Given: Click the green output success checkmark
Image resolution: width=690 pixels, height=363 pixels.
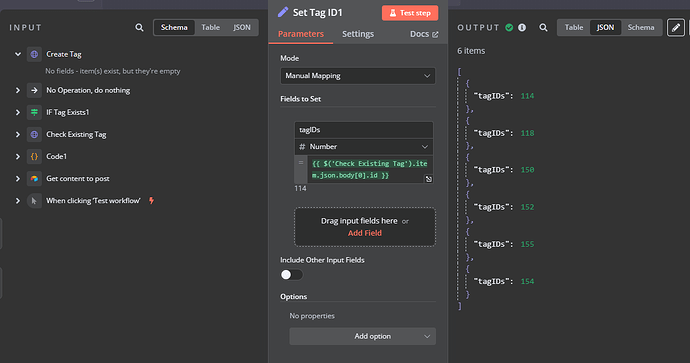Looking at the screenshot, I should click(x=509, y=27).
